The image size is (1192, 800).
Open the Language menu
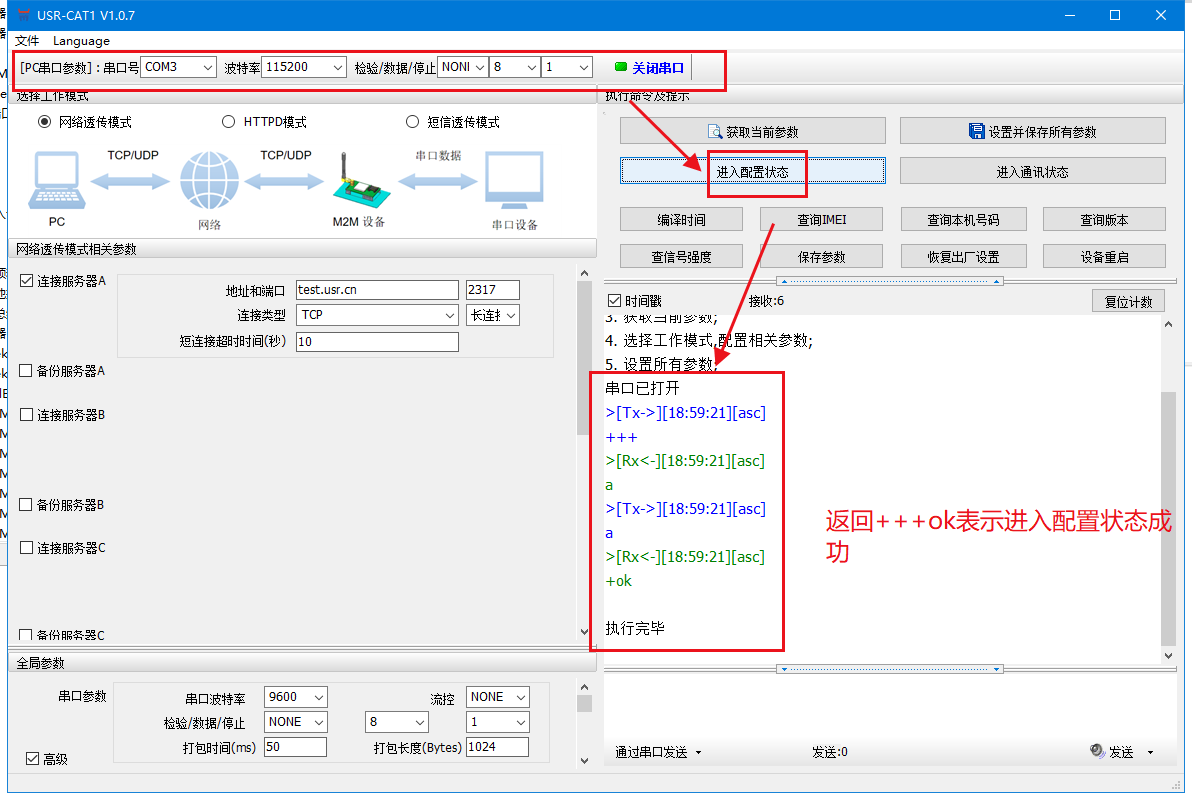pyautogui.click(x=81, y=41)
